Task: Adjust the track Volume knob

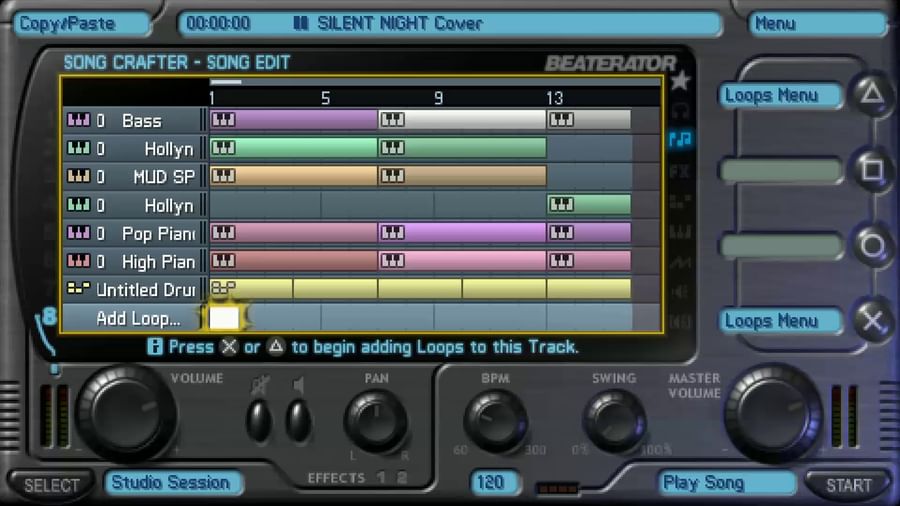Action: (126, 412)
